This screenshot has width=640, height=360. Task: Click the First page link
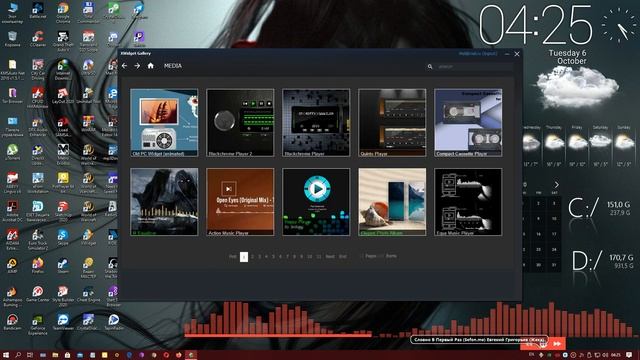point(233,257)
